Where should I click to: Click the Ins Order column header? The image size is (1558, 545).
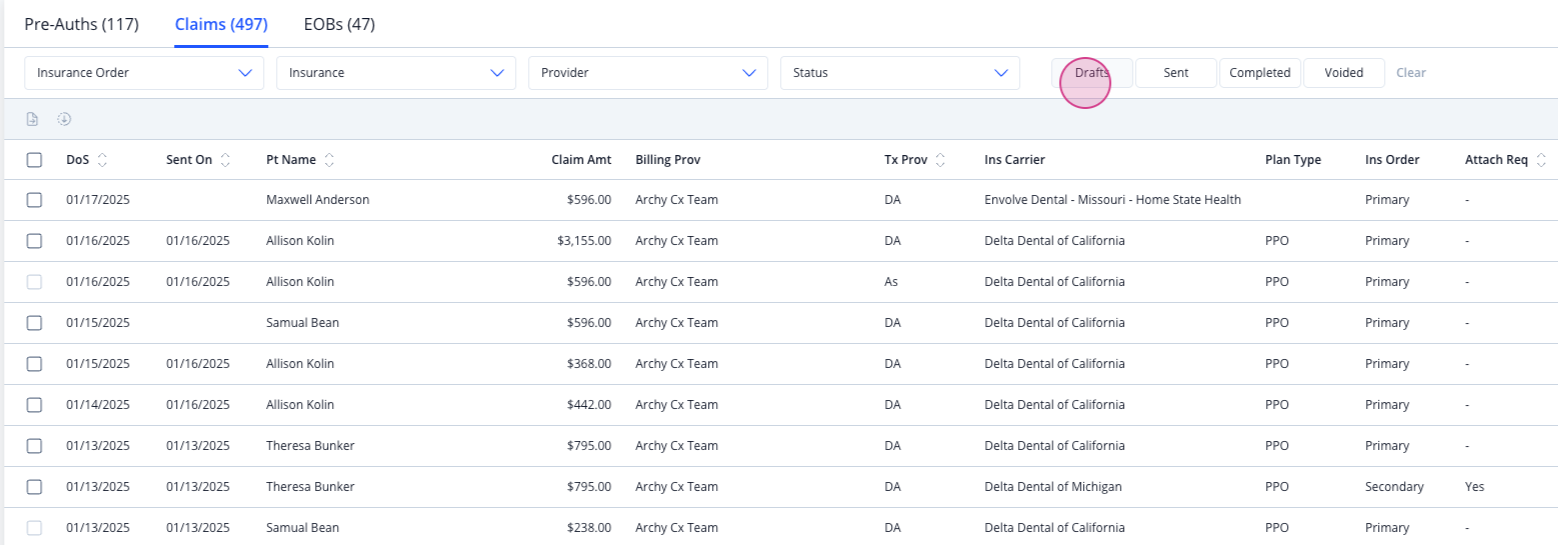click(1392, 160)
